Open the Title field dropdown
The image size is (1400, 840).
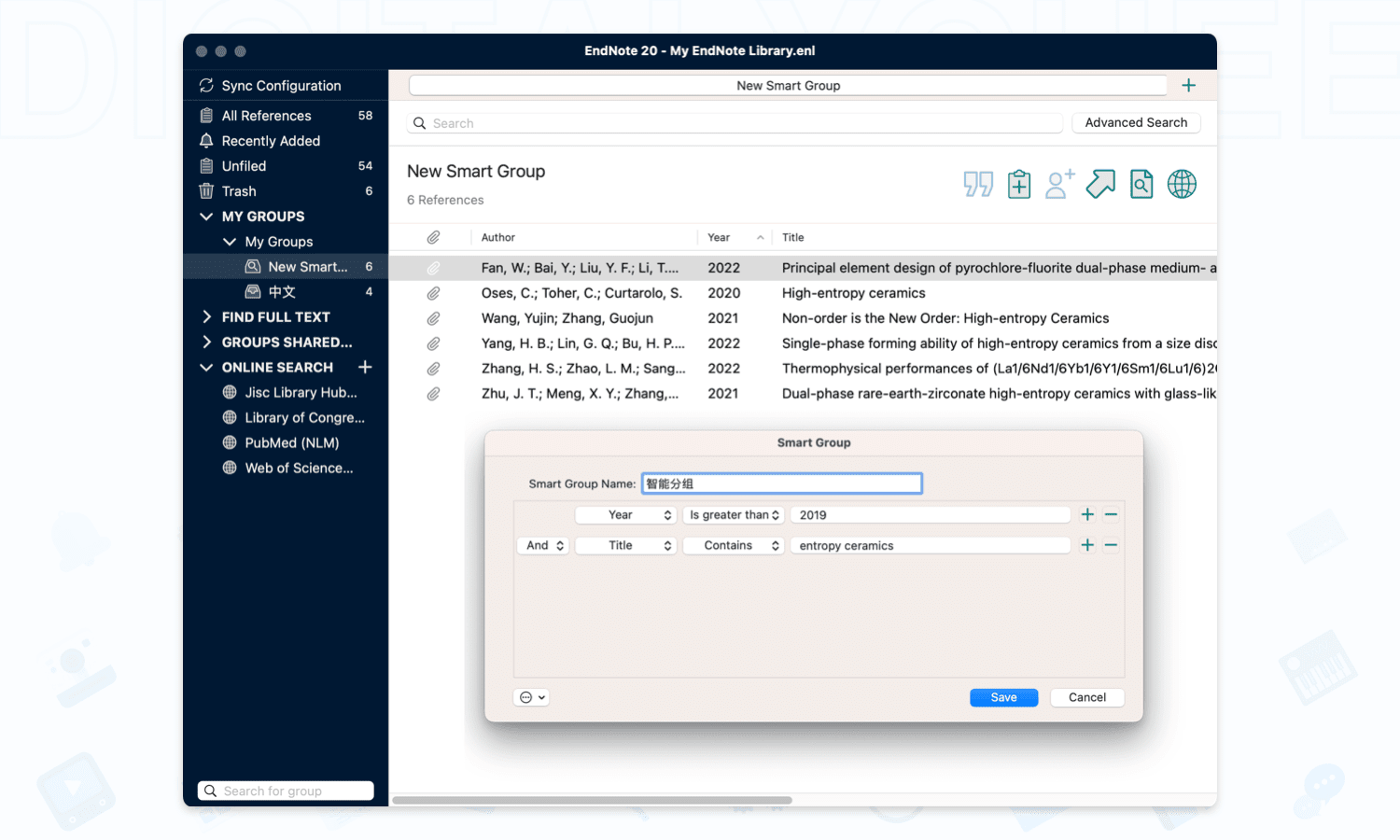pos(625,545)
